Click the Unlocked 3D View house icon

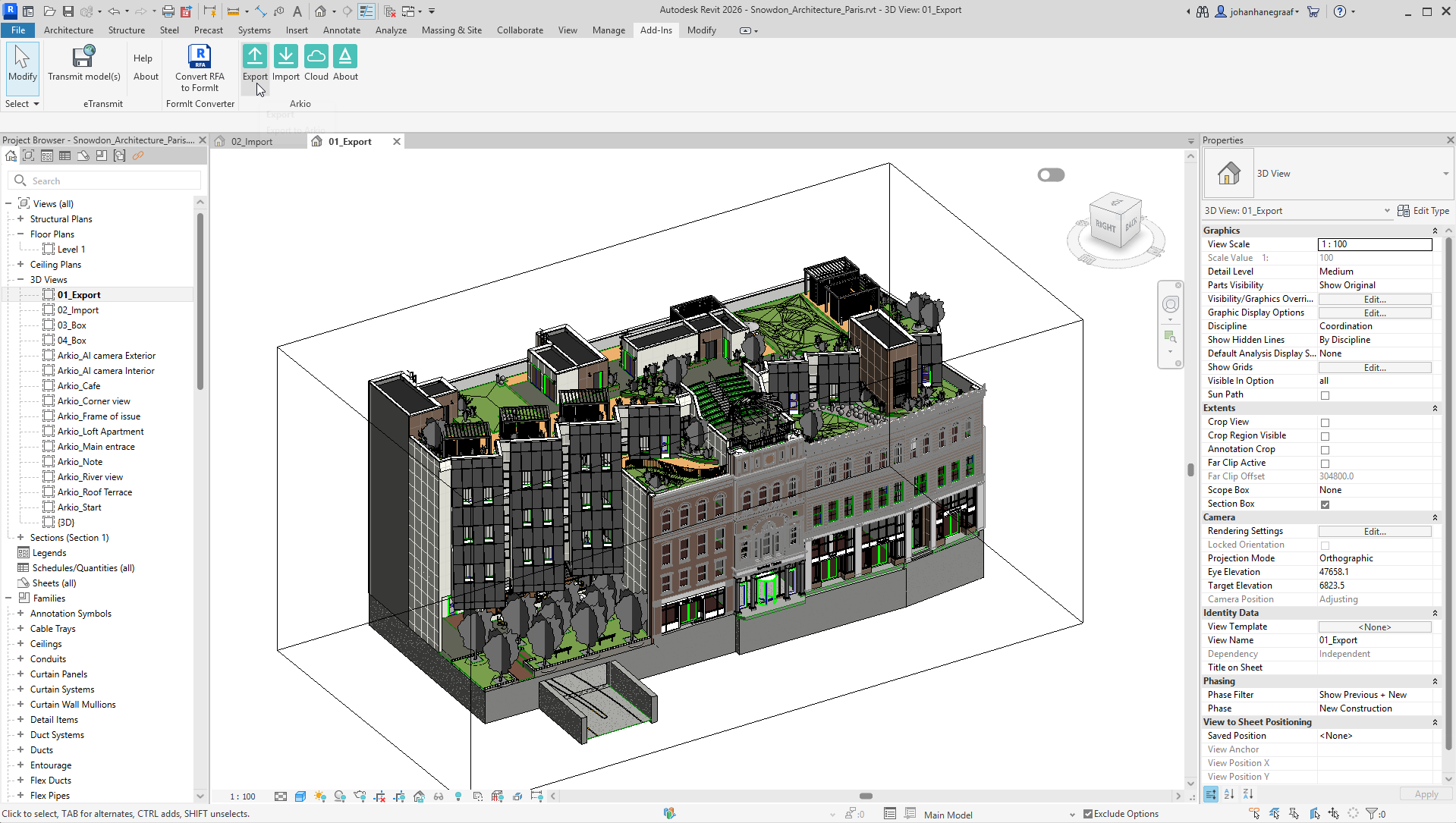coord(419,796)
